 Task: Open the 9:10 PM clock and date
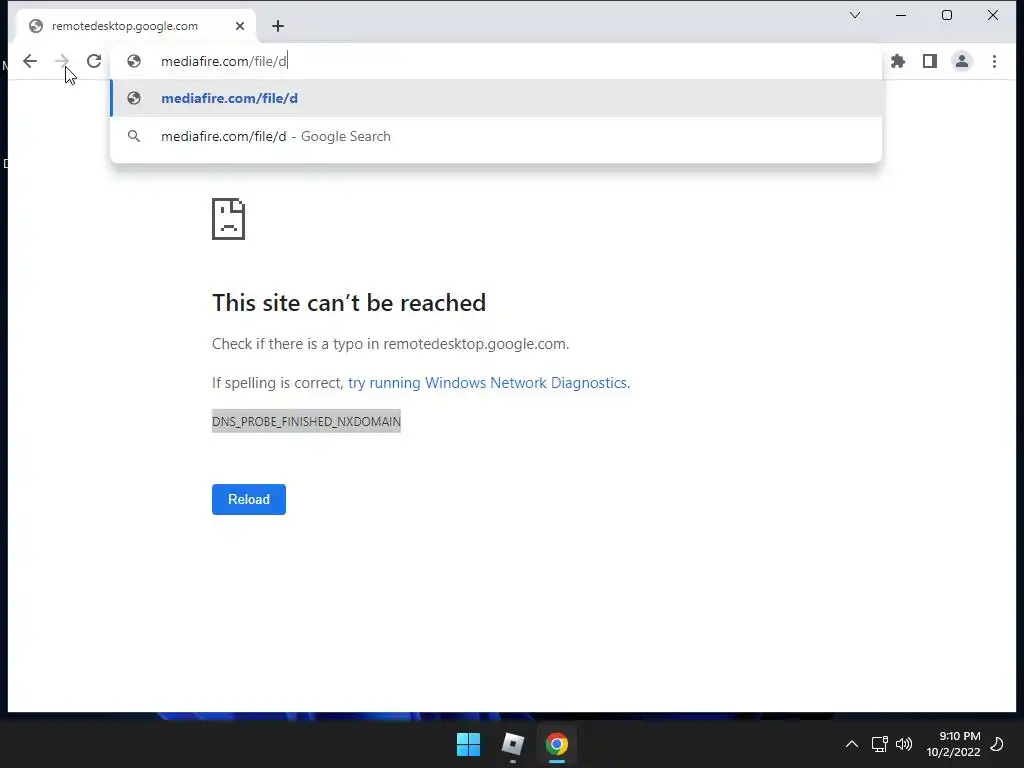[x=953, y=744]
